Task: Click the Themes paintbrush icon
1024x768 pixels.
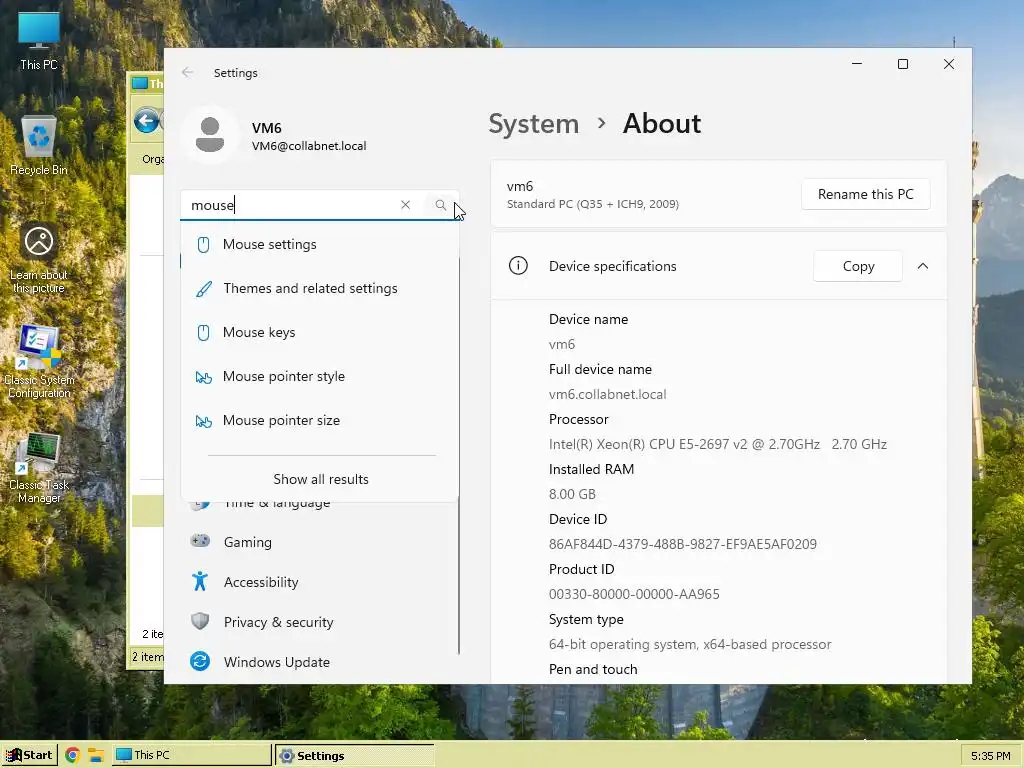Action: point(204,289)
